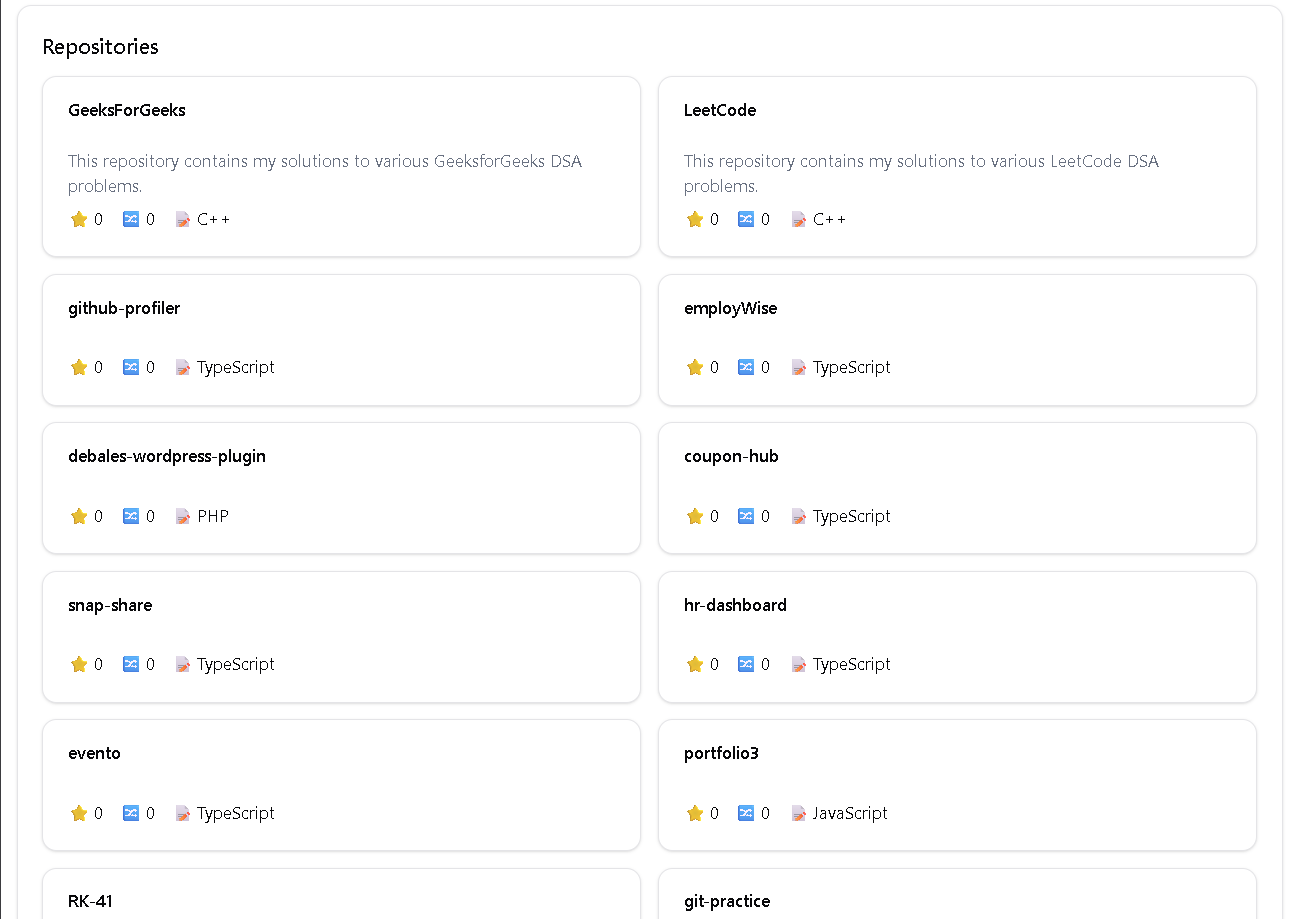Screen dimensions: 1292x919
Task: Click the language file icon on GeeksForGeeks card
Action: click(x=183, y=219)
